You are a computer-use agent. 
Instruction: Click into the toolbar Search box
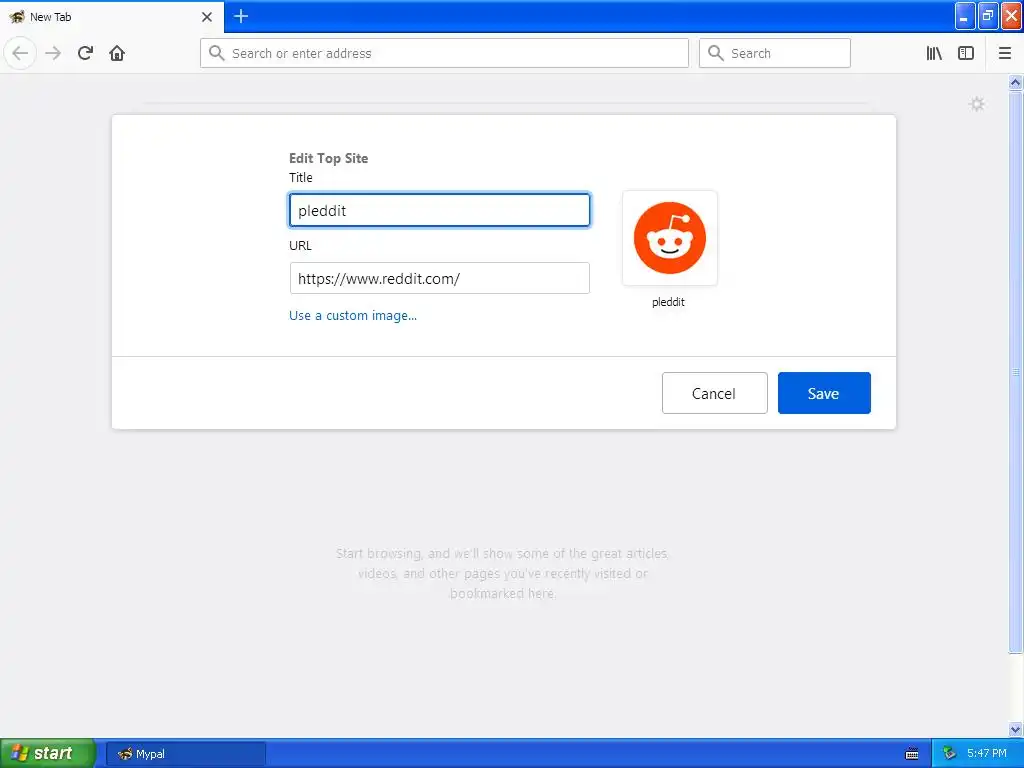tap(775, 53)
